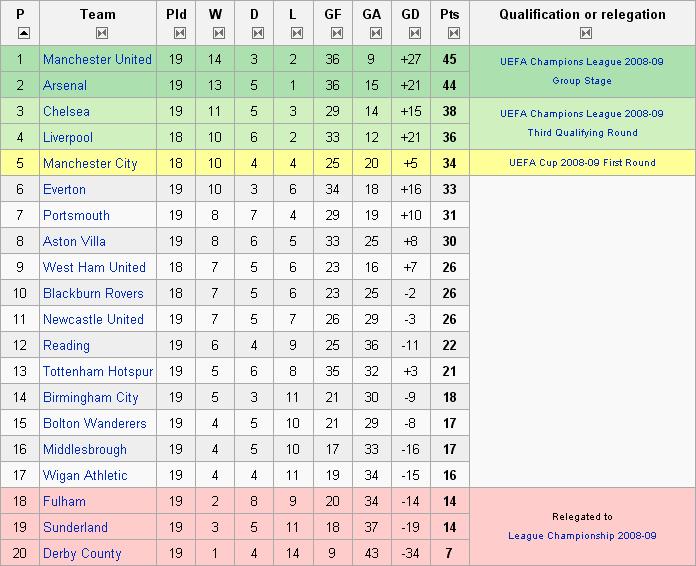This screenshot has width=696, height=566.
Task: Sort by draws using D column icon
Action: pos(258,33)
